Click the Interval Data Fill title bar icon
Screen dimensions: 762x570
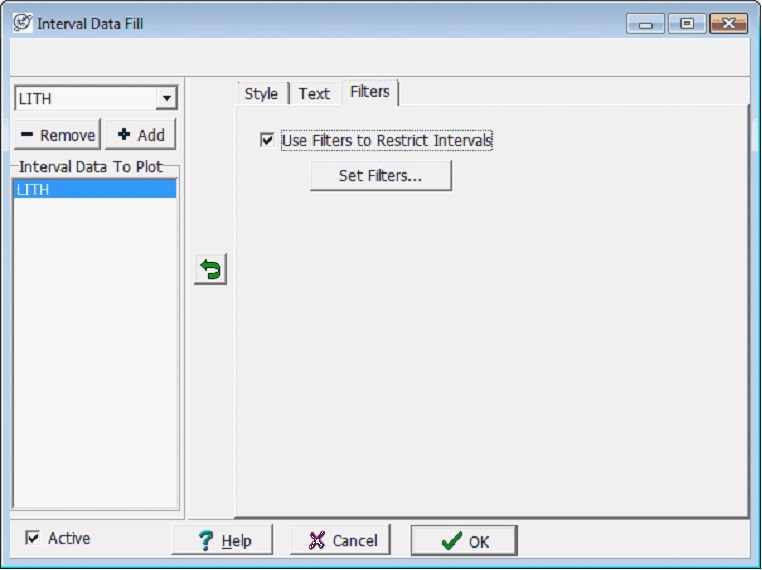22,23
